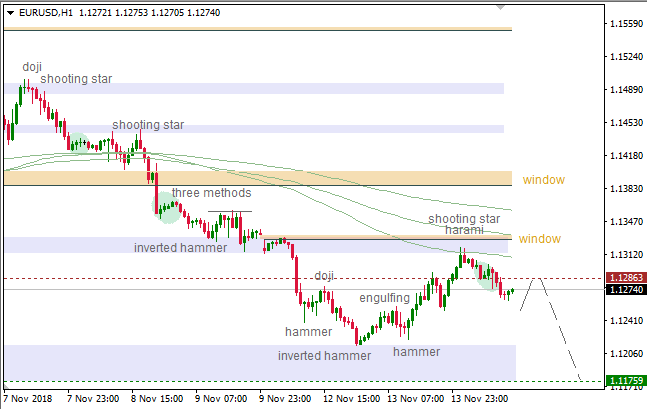Click the upper orange 'window' label
The image size is (647, 409).
click(x=543, y=180)
